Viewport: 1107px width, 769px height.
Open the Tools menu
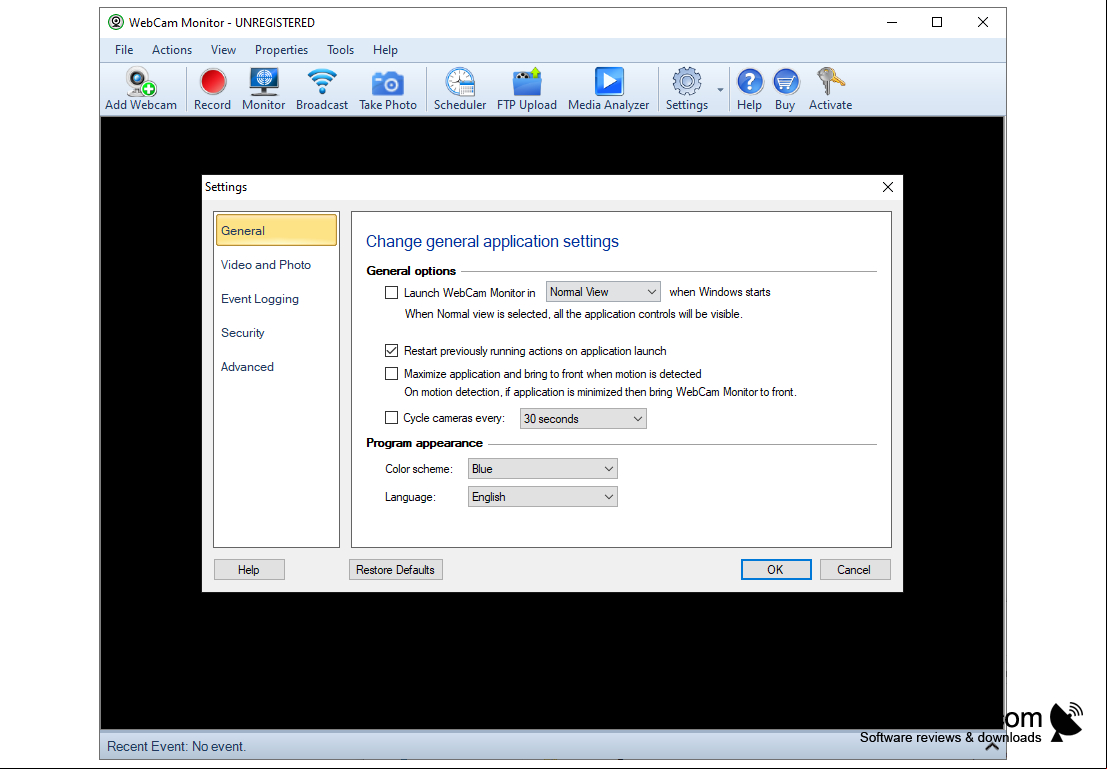pyautogui.click(x=340, y=50)
